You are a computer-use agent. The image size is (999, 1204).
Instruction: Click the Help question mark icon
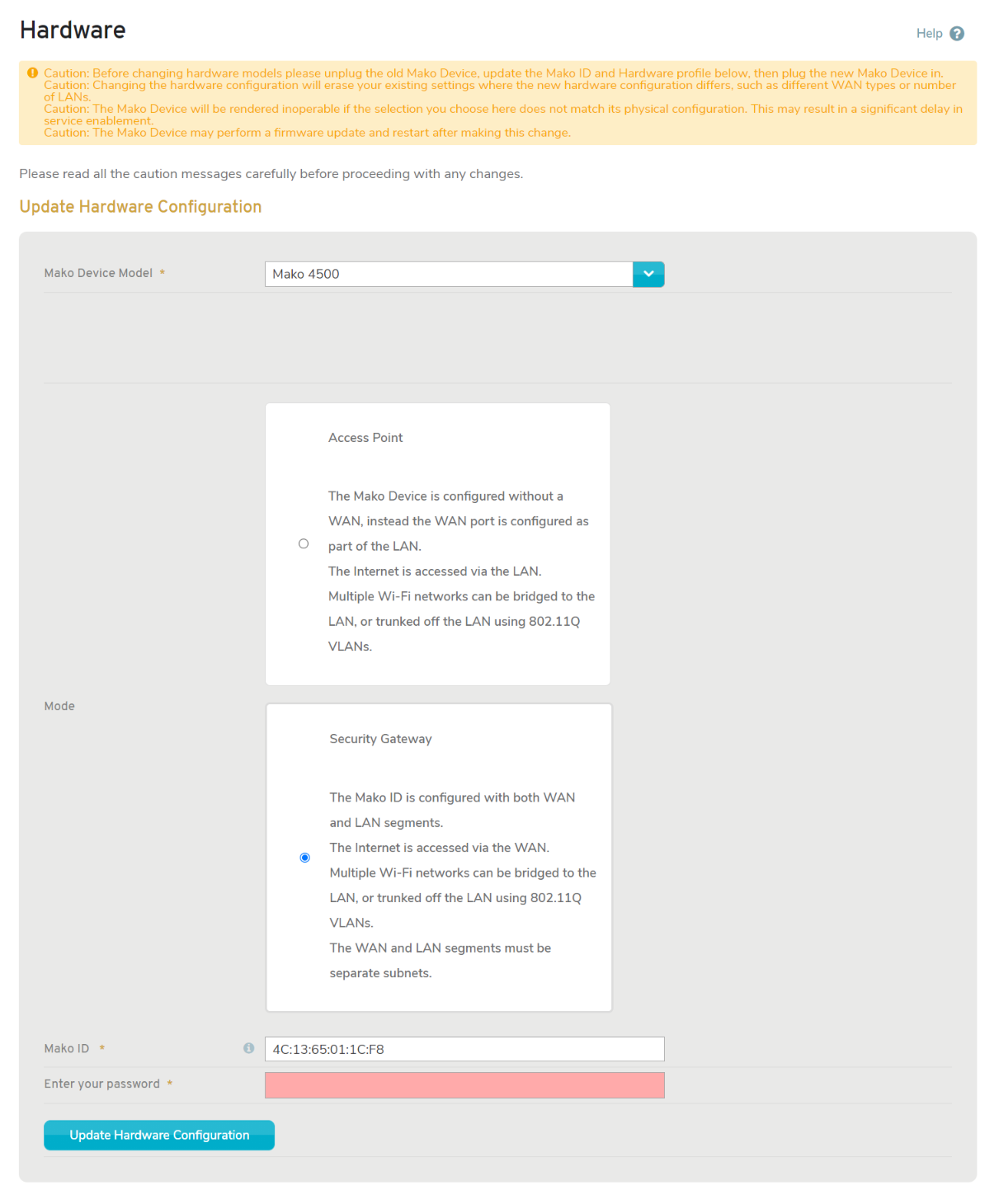click(956, 34)
